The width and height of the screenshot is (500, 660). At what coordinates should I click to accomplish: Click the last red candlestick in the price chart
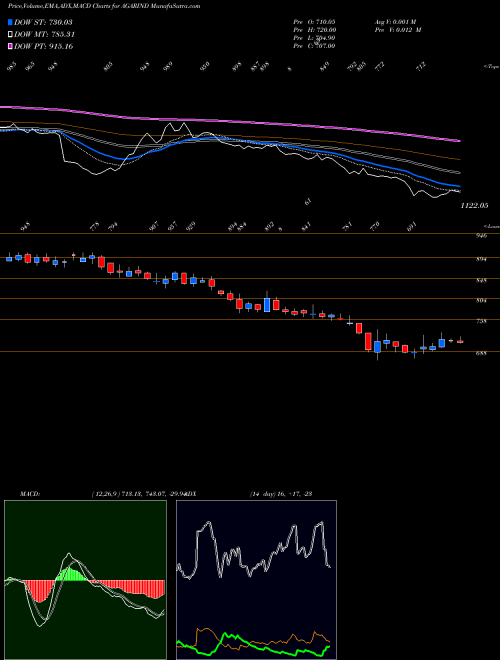[460, 341]
